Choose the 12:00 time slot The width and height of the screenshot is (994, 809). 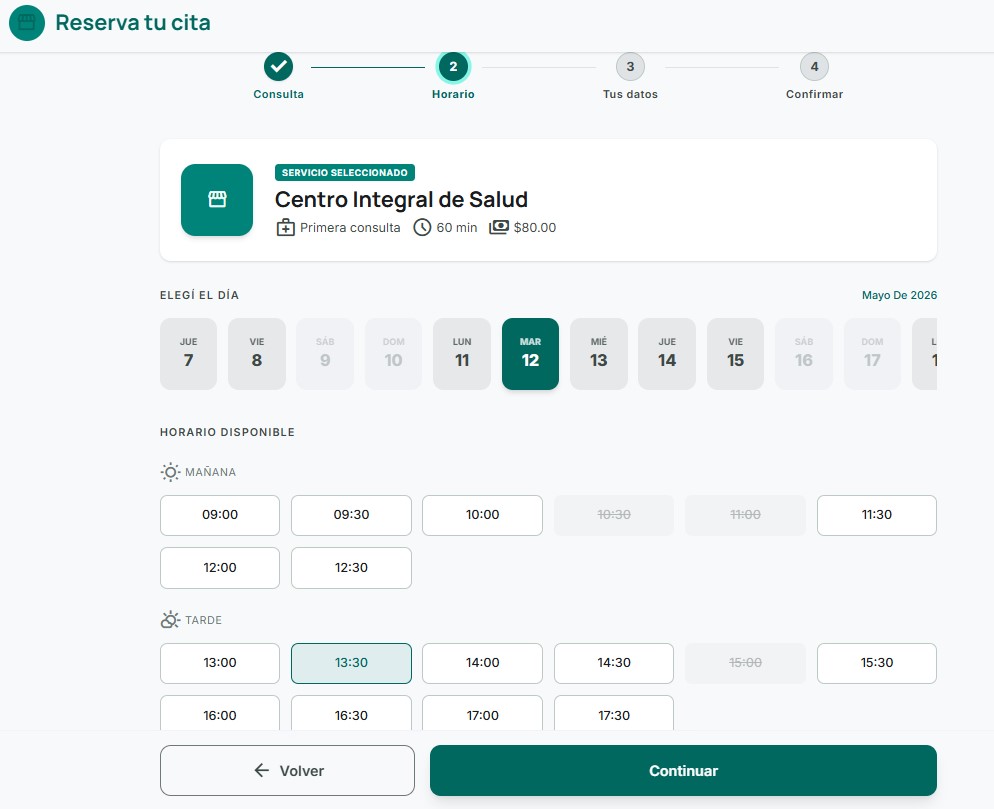(220, 567)
